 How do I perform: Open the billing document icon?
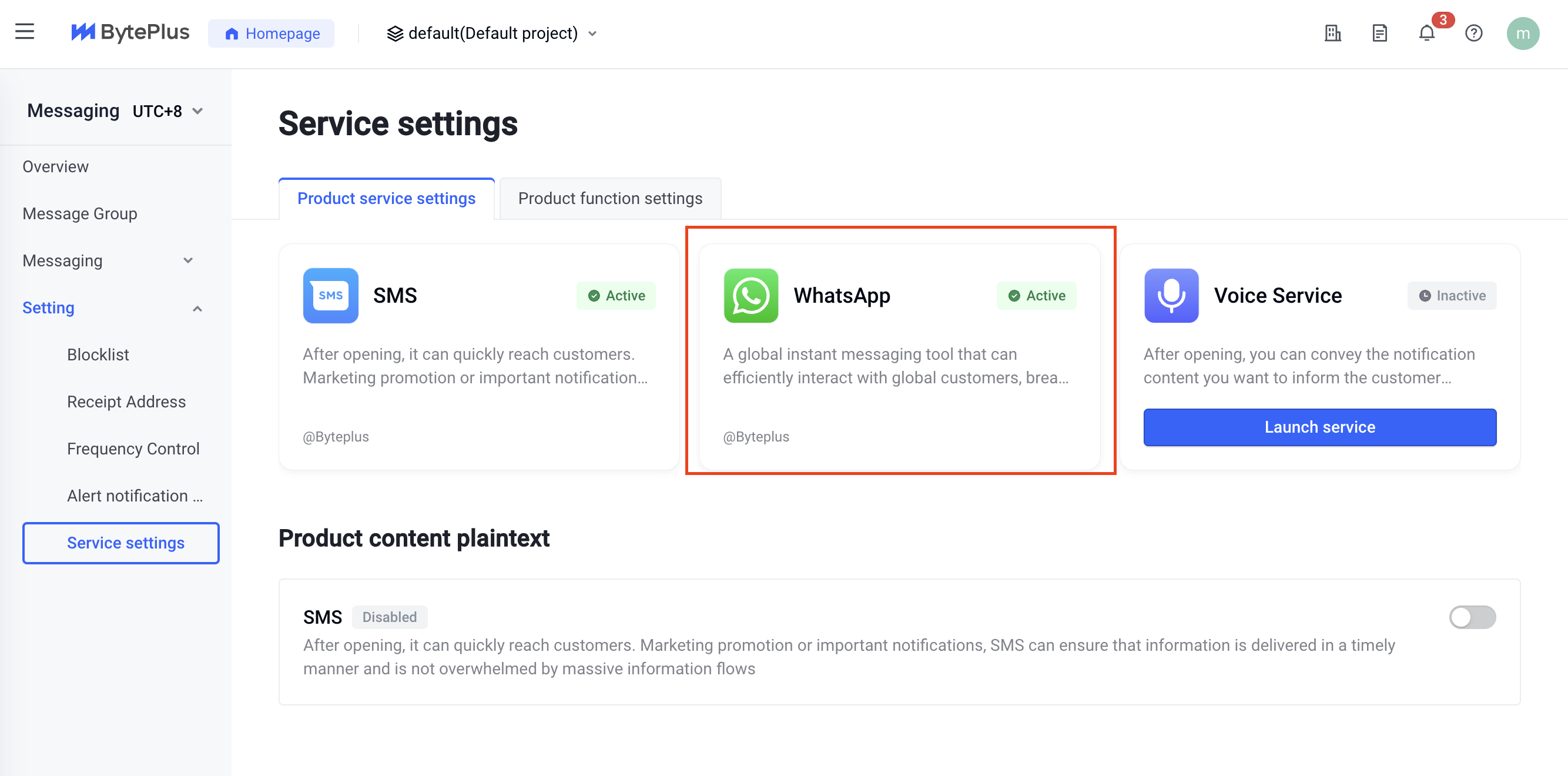click(1379, 33)
